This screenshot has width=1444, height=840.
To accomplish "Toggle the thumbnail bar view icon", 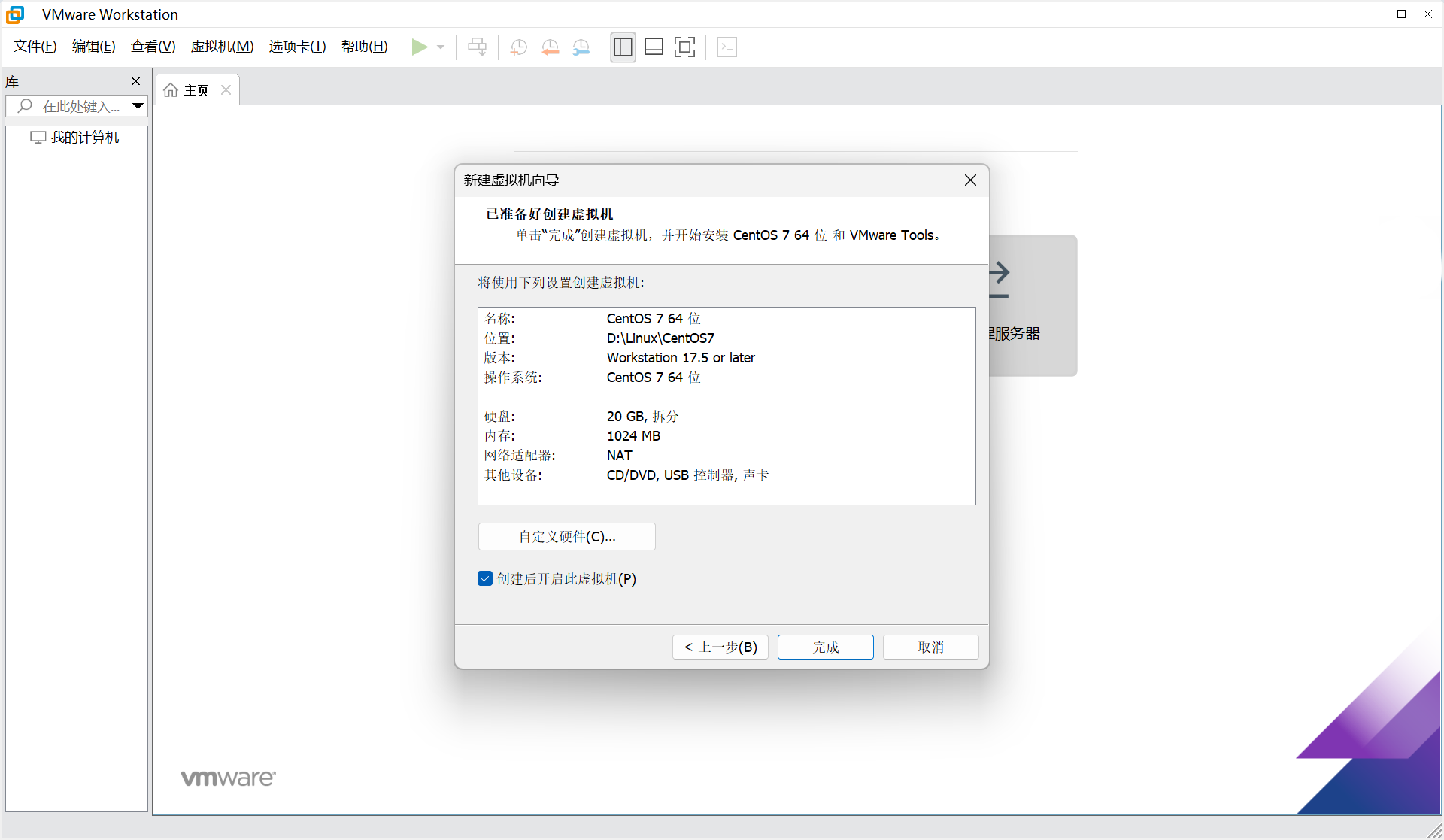I will [x=654, y=47].
